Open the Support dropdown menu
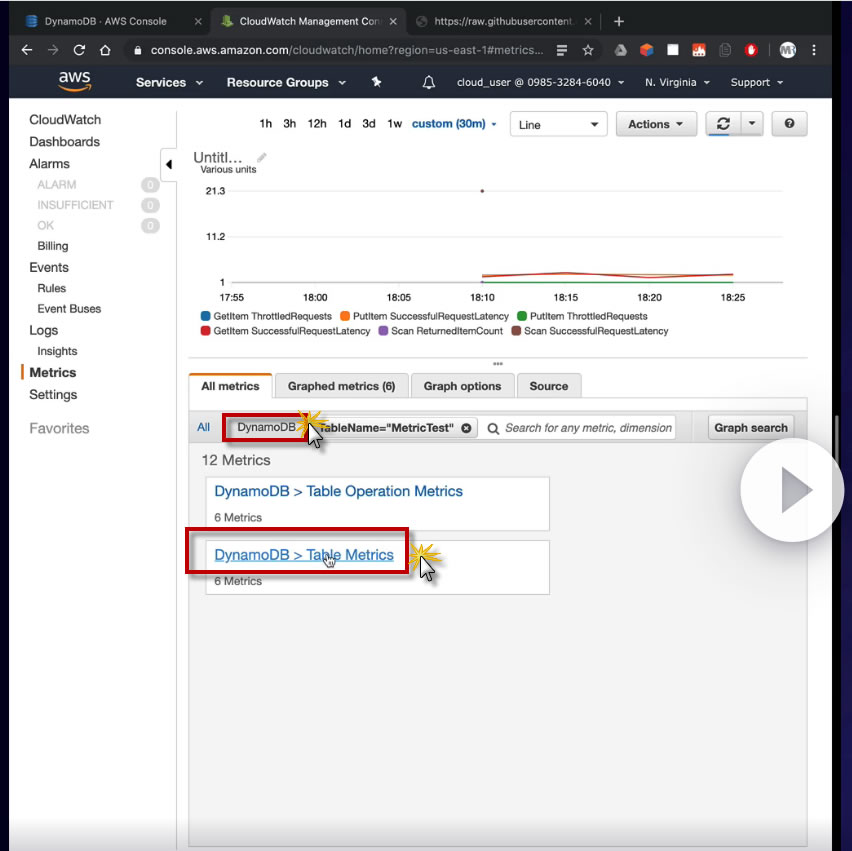The height and width of the screenshot is (851, 852). 756,82
